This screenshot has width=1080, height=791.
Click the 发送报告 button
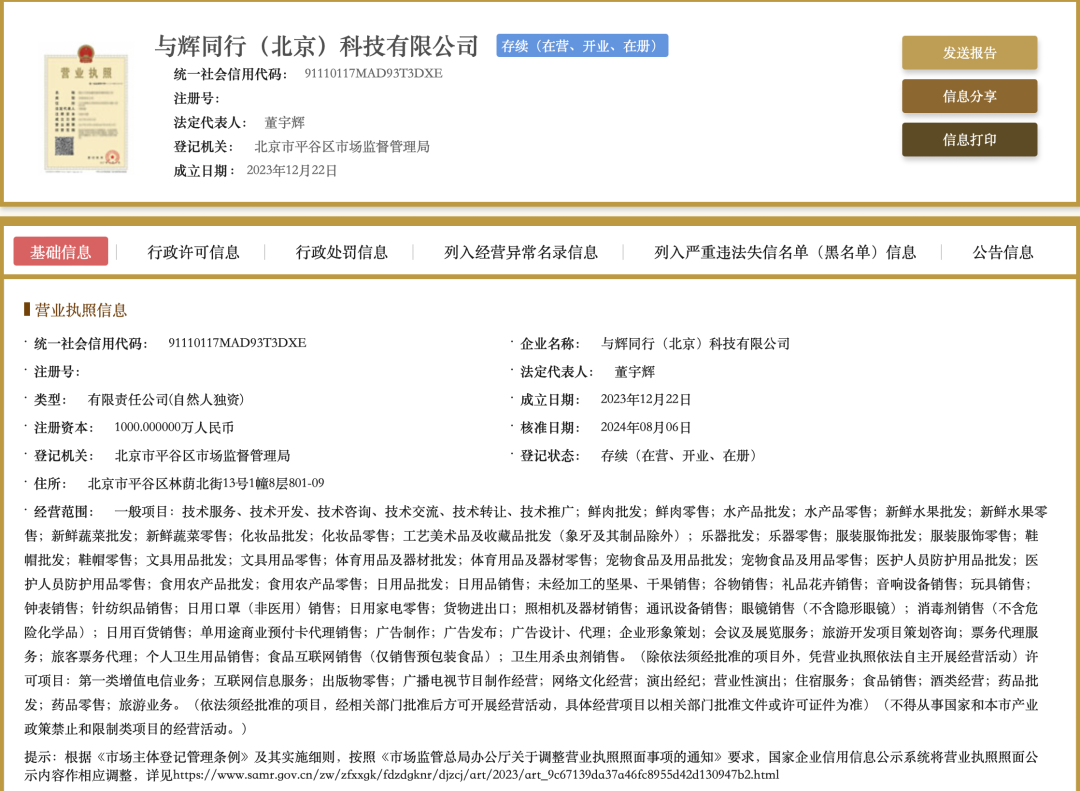click(x=969, y=53)
